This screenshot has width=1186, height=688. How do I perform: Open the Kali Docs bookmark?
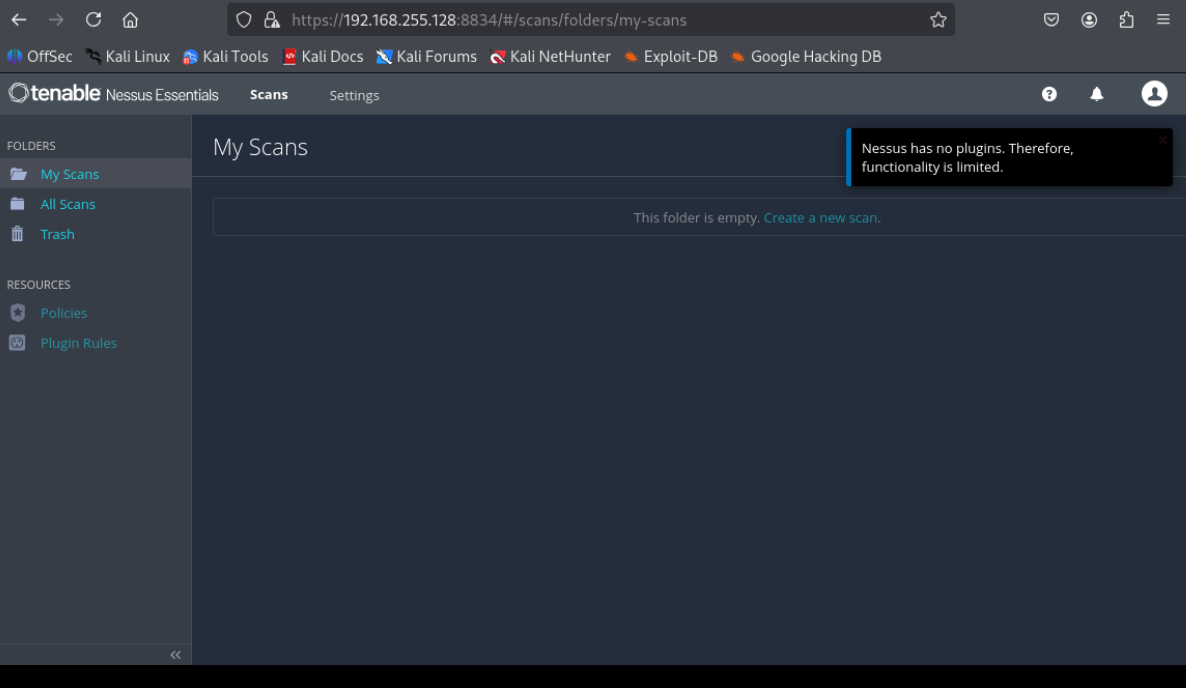(x=322, y=57)
